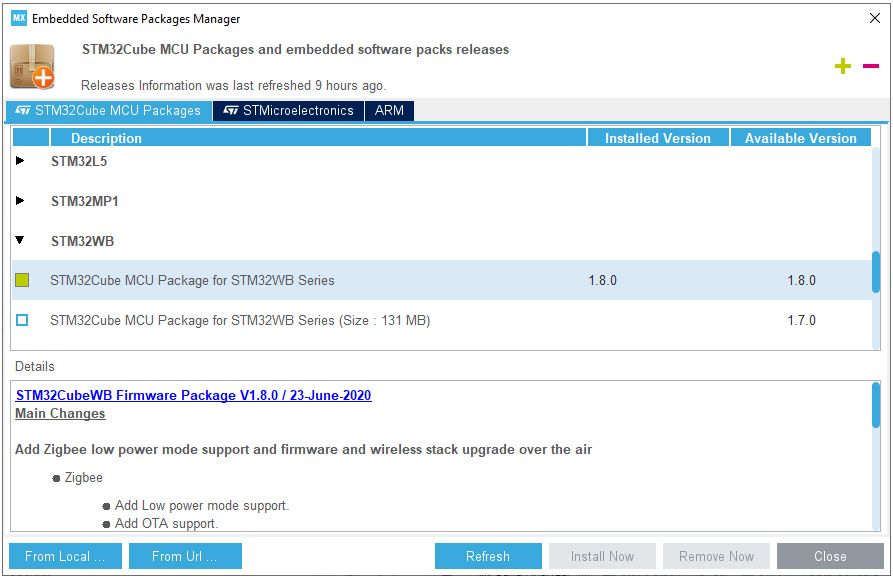Click the packages list scrollbar thumb

(x=876, y=272)
